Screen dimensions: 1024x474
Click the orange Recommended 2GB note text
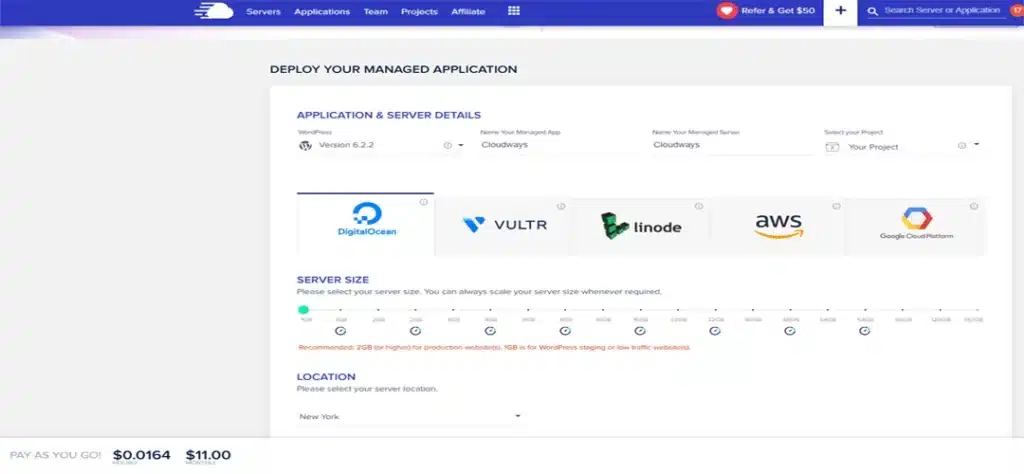pyautogui.click(x=494, y=347)
